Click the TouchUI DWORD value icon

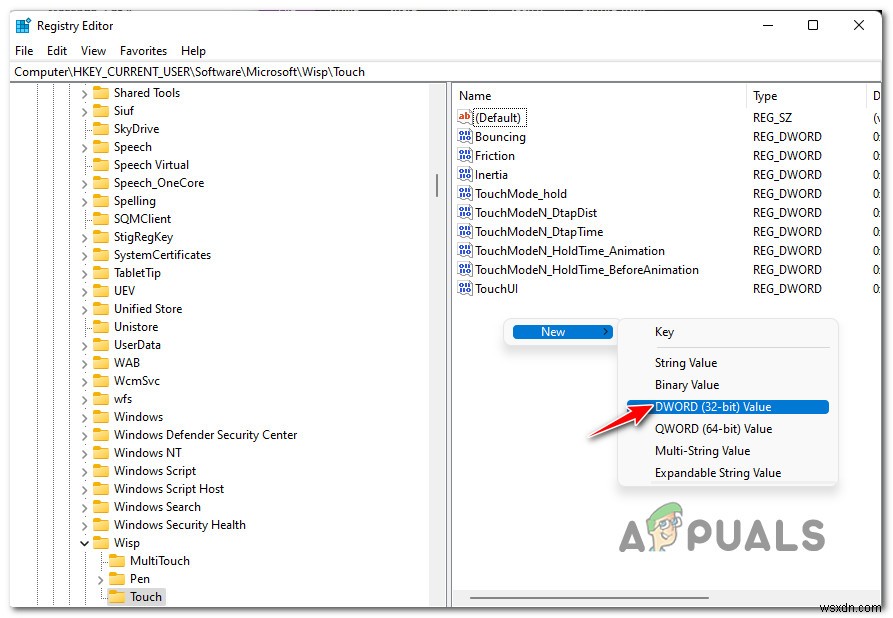[465, 288]
